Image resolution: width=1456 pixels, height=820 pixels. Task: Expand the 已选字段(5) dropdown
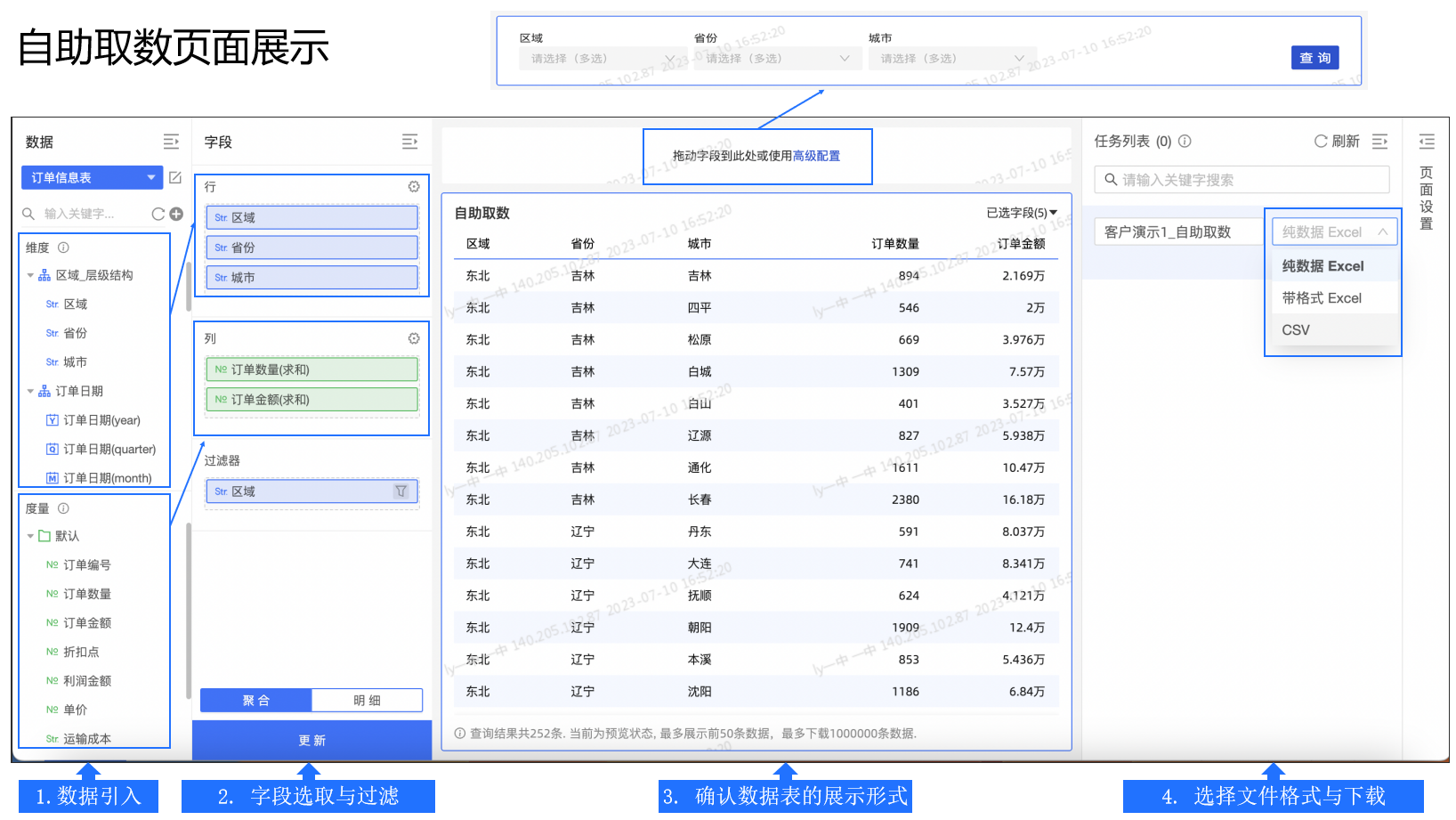coord(1022,213)
